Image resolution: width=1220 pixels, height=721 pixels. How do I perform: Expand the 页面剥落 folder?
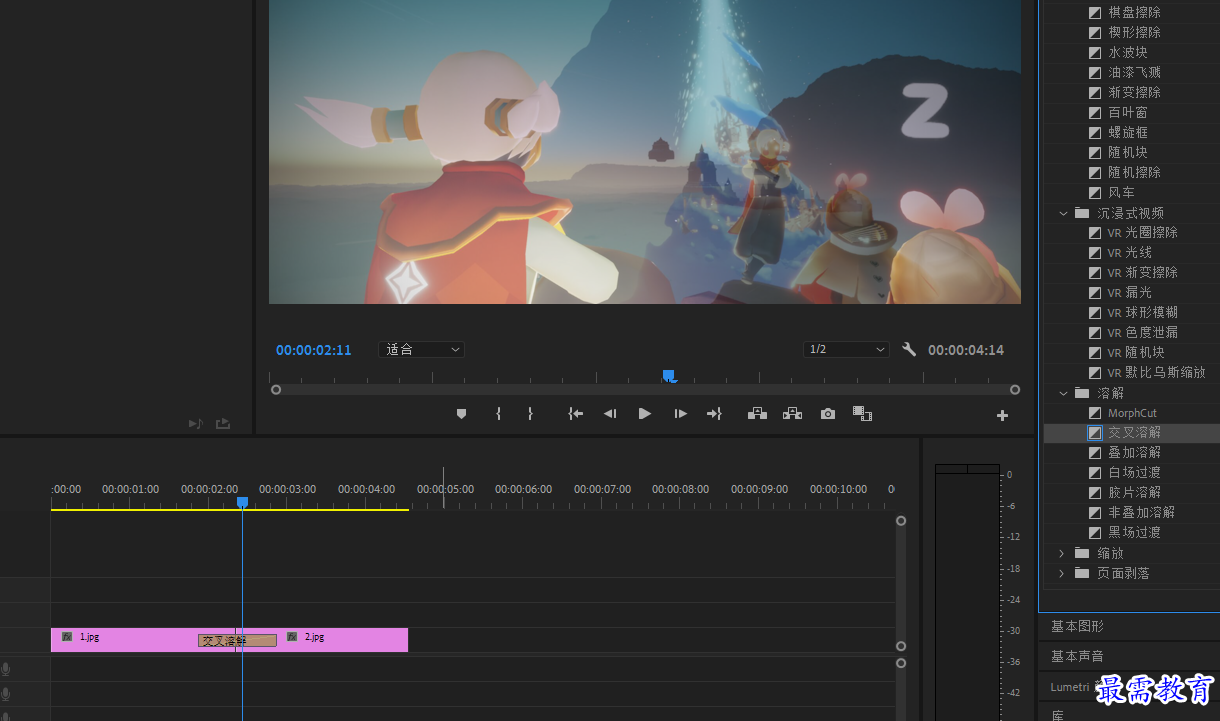coord(1063,573)
